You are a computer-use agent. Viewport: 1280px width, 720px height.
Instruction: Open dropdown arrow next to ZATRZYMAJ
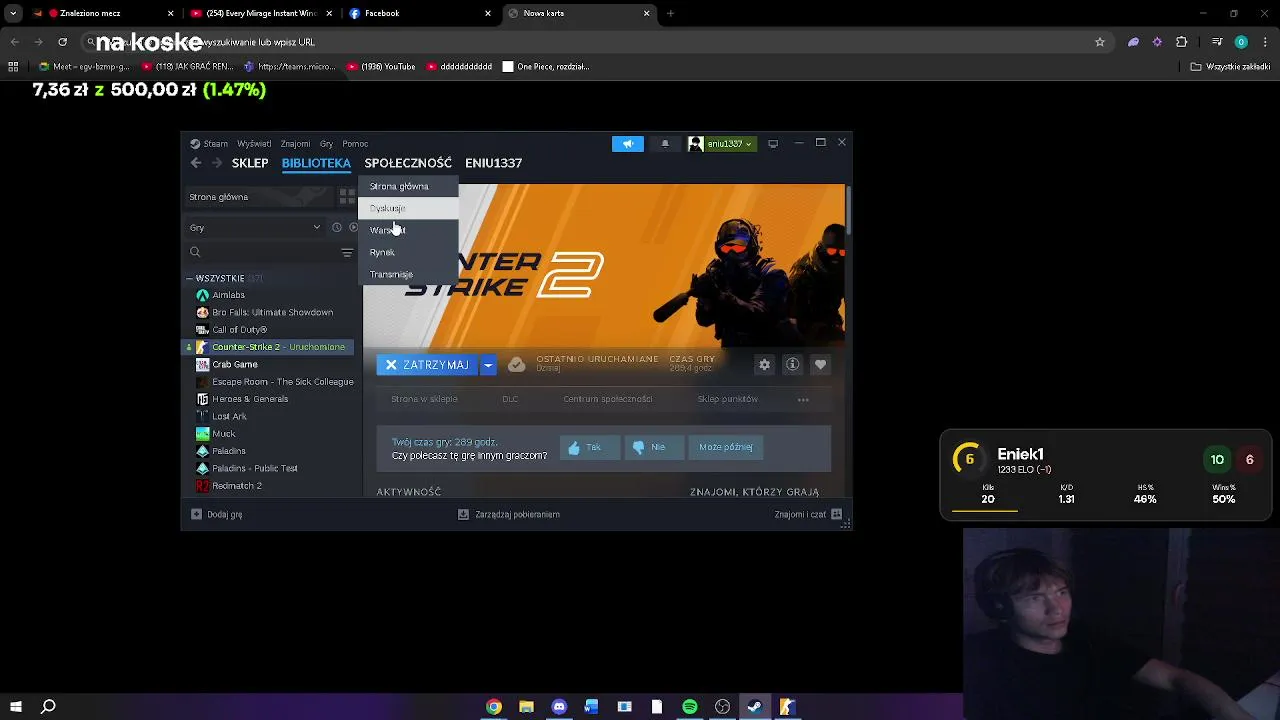point(488,365)
